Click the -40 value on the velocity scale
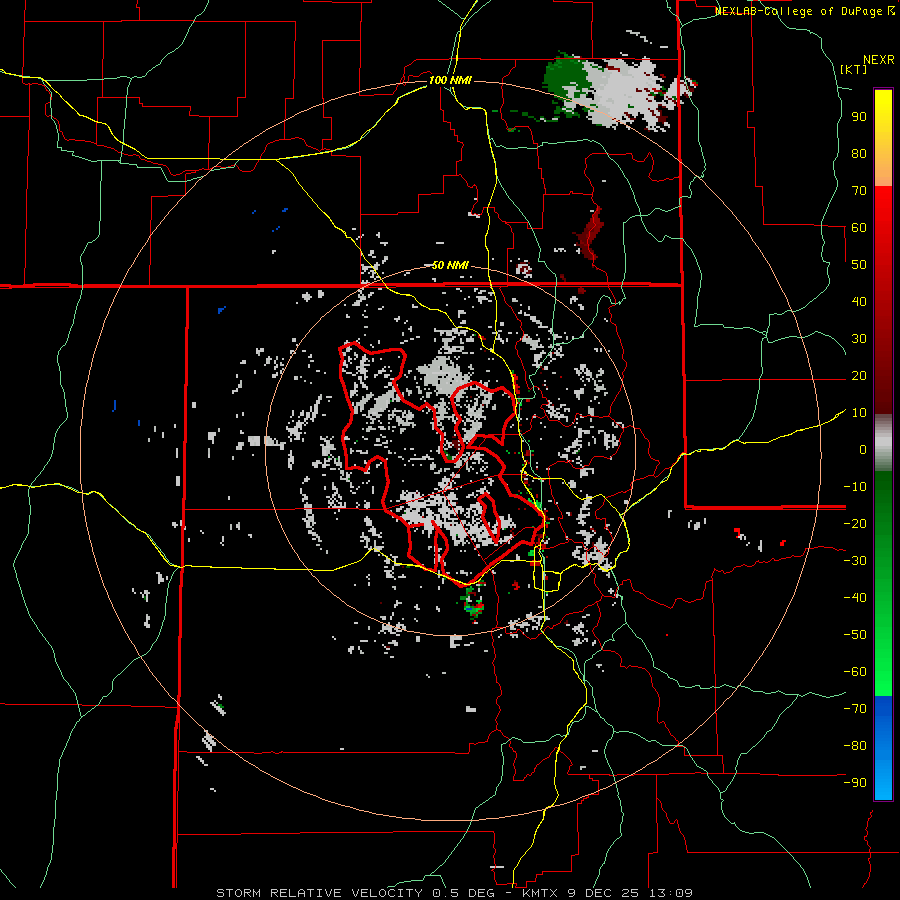This screenshot has width=900, height=900. pyautogui.click(x=855, y=598)
